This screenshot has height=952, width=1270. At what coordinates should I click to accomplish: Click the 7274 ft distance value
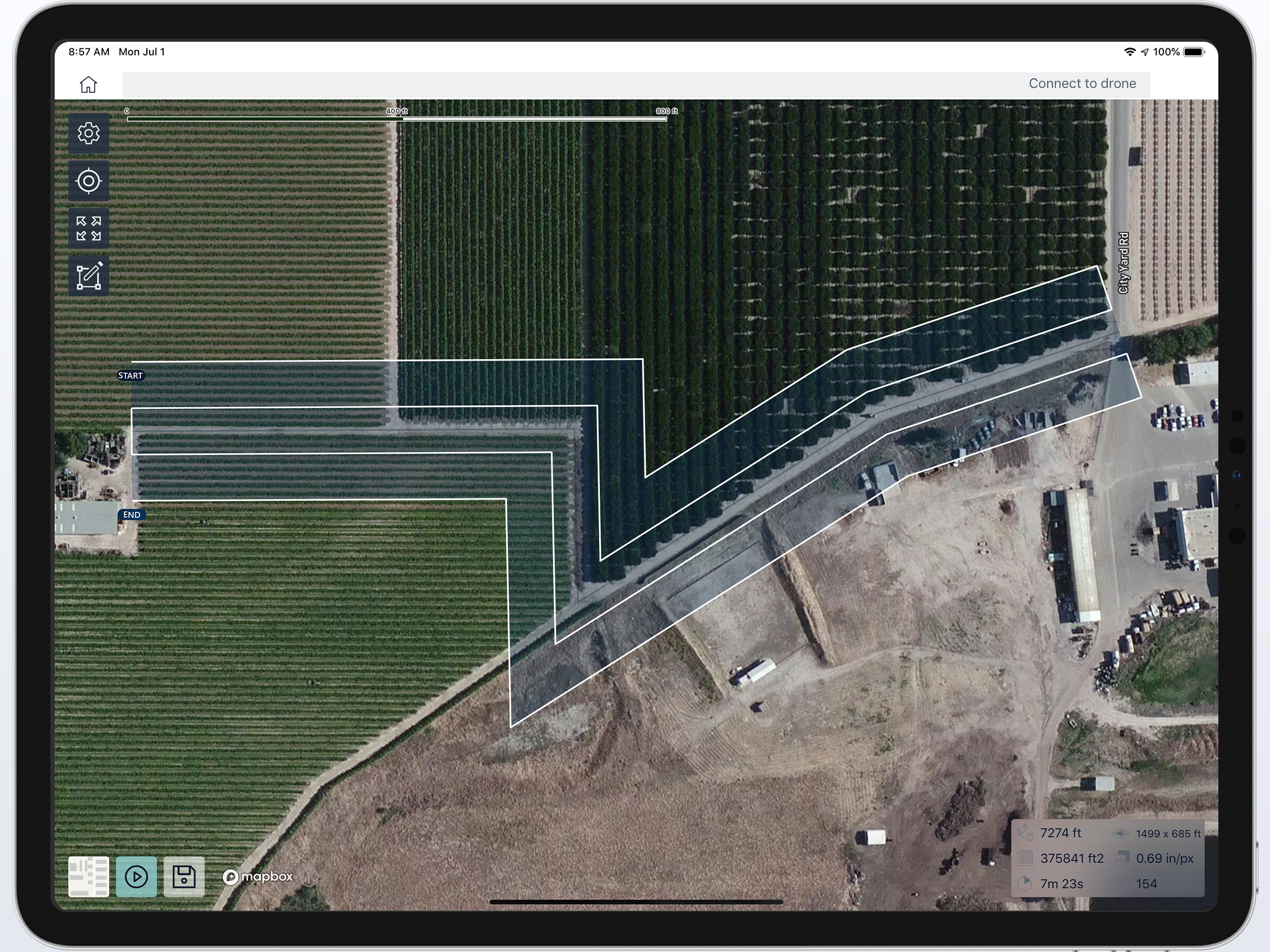click(x=1060, y=833)
